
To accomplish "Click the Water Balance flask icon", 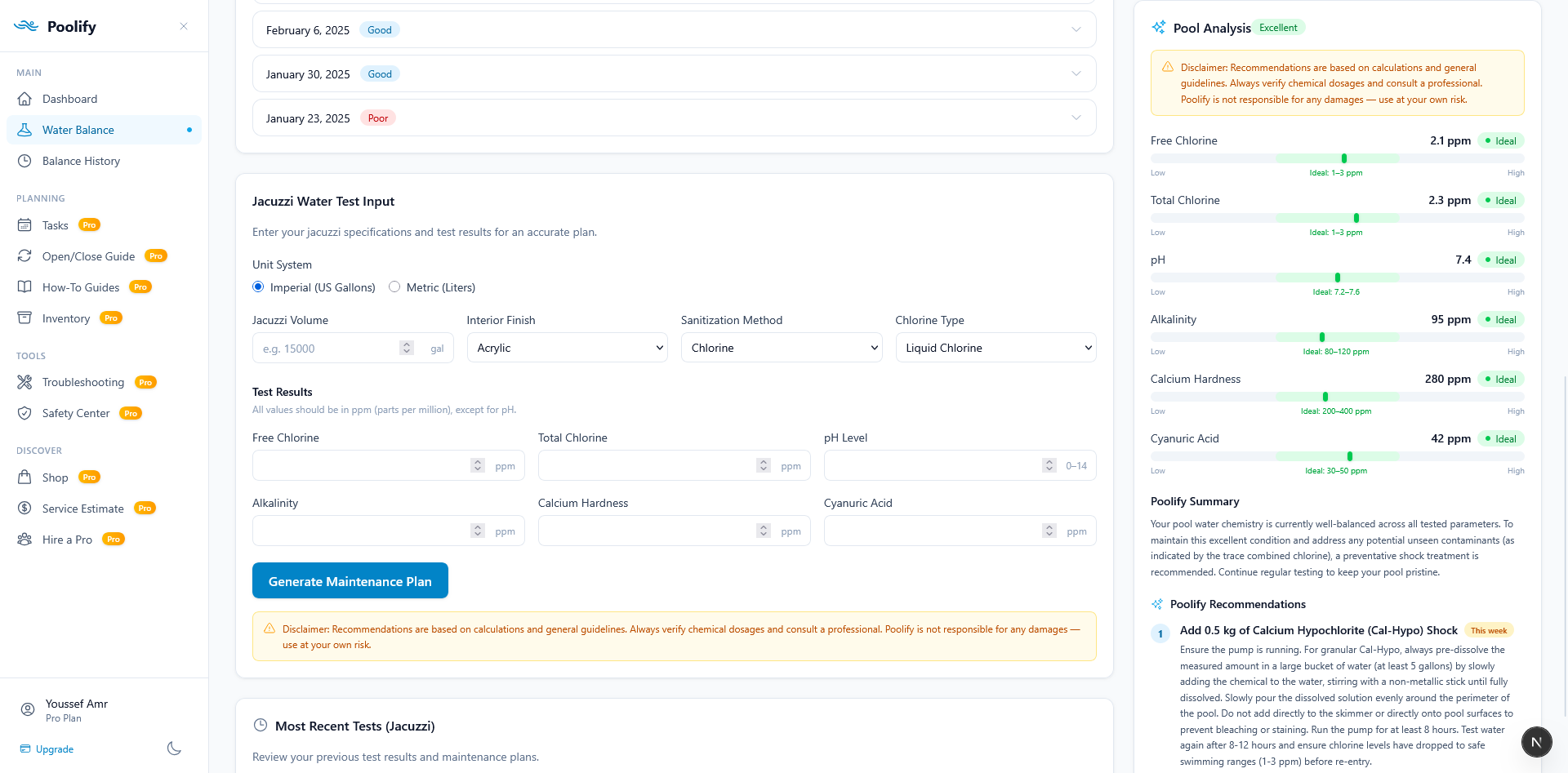I will point(24,130).
